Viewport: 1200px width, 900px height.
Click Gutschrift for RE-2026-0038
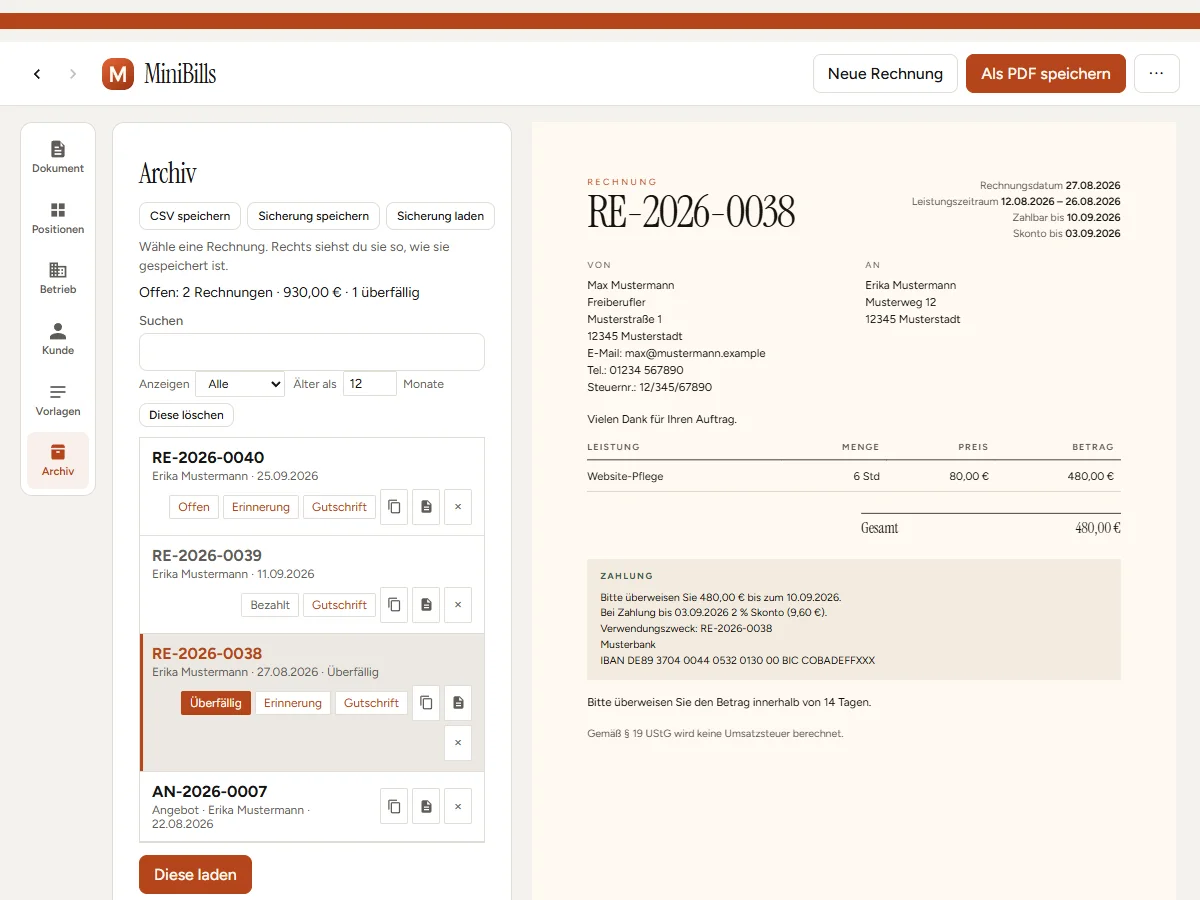371,703
